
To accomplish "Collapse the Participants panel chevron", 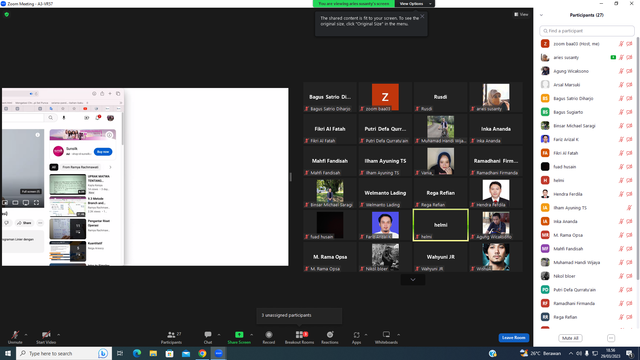I will (x=541, y=15).
